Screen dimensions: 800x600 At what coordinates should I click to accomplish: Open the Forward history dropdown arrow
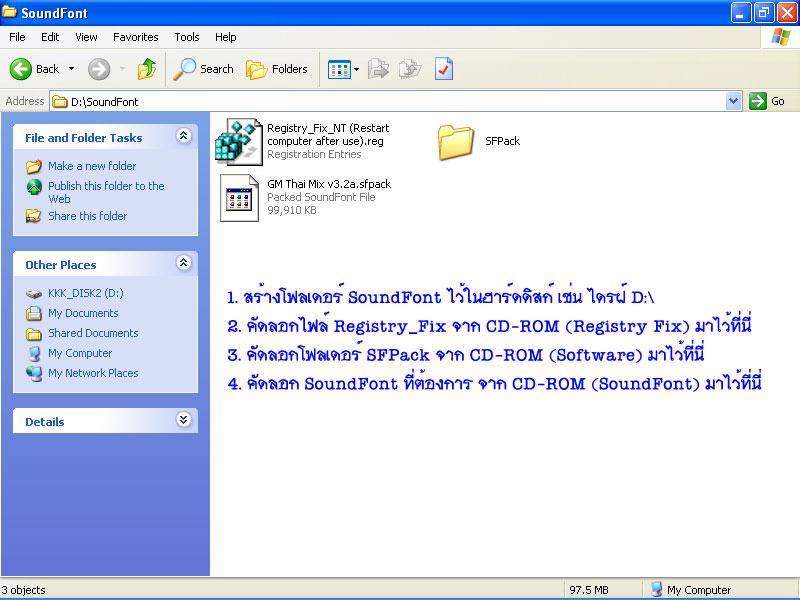(x=122, y=69)
